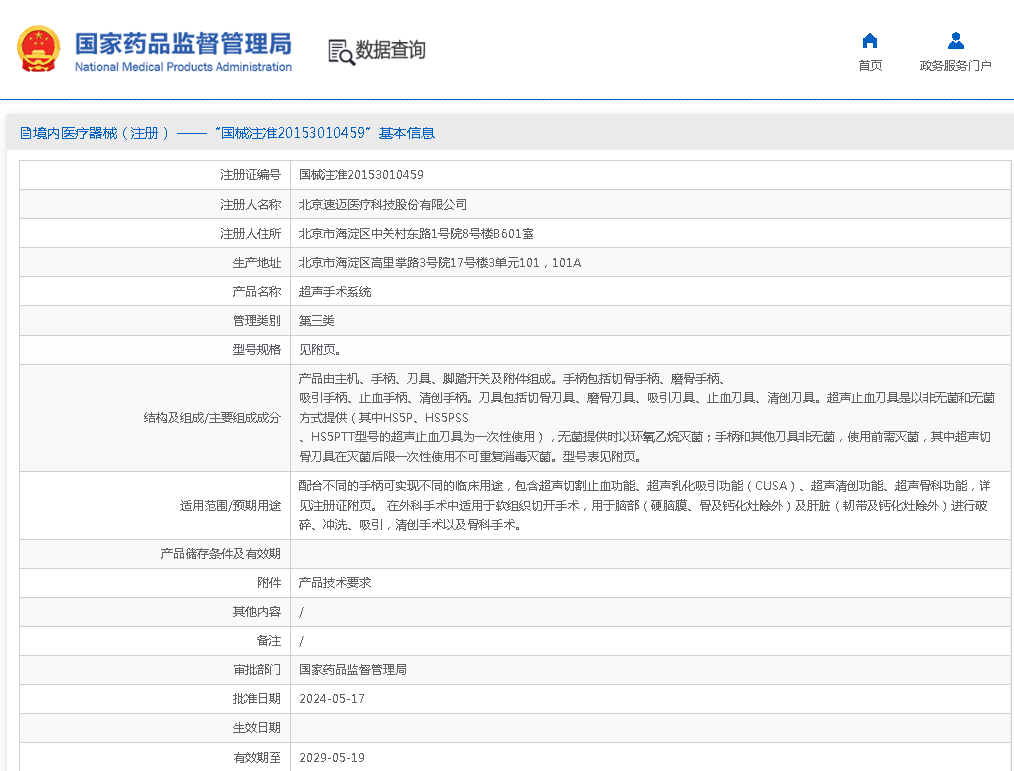This screenshot has height=771, width=1014.
Task: Click National Medical Products Administration English text
Action: 183,67
